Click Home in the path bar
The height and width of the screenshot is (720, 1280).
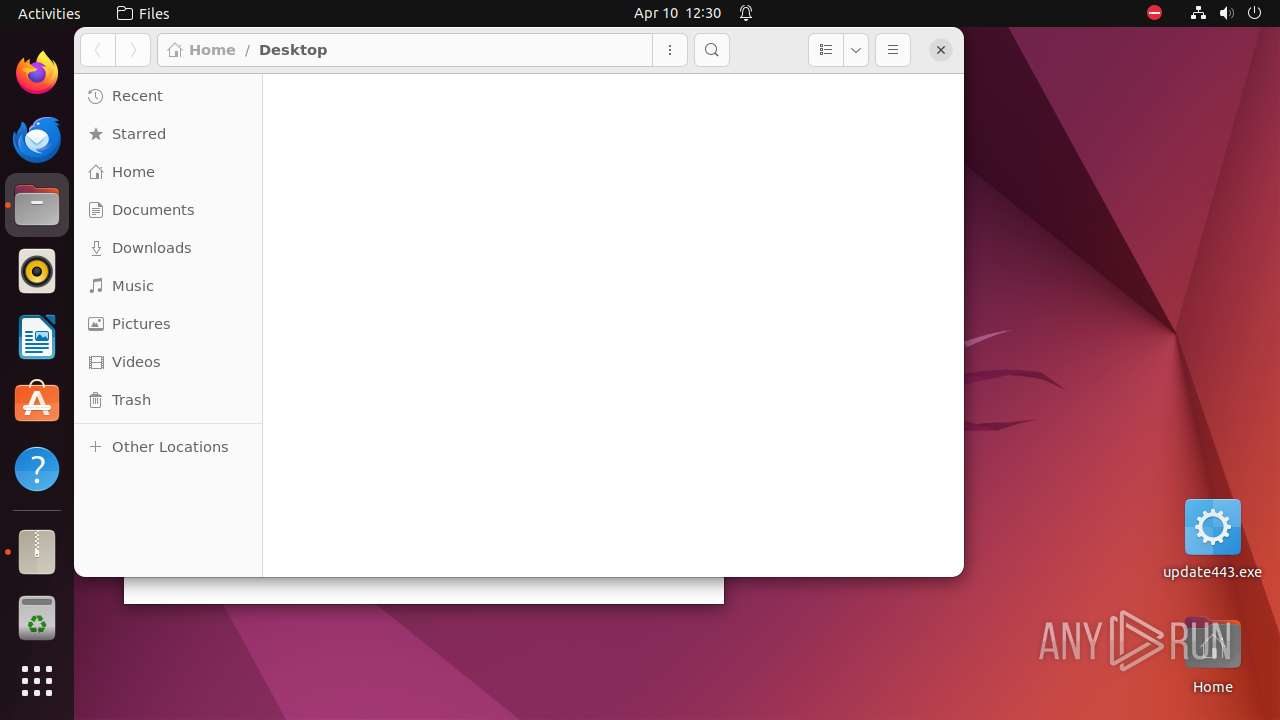[x=202, y=50]
